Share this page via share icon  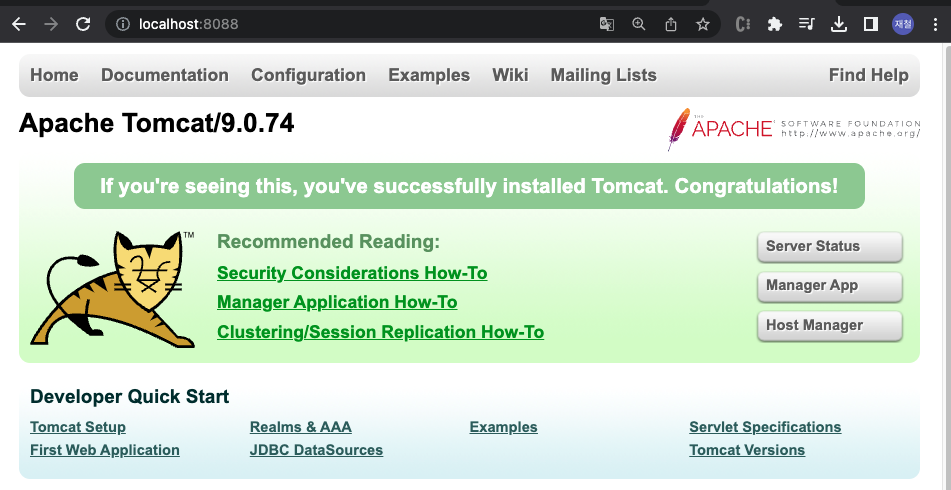pyautogui.click(x=671, y=24)
